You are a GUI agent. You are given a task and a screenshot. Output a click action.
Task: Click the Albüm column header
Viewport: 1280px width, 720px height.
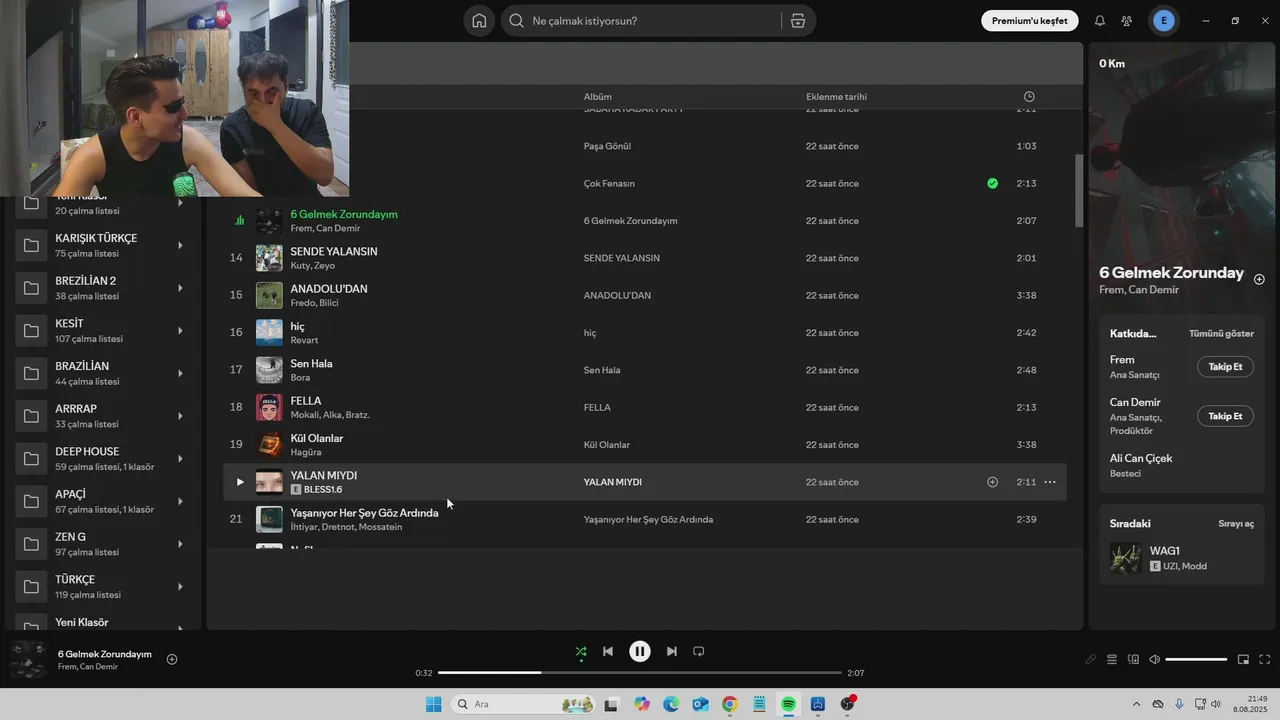click(x=598, y=97)
